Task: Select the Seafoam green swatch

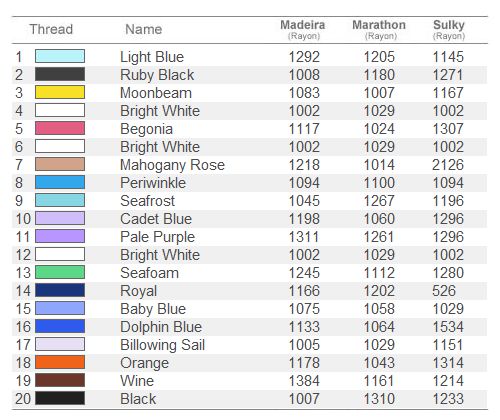Action: [60, 272]
